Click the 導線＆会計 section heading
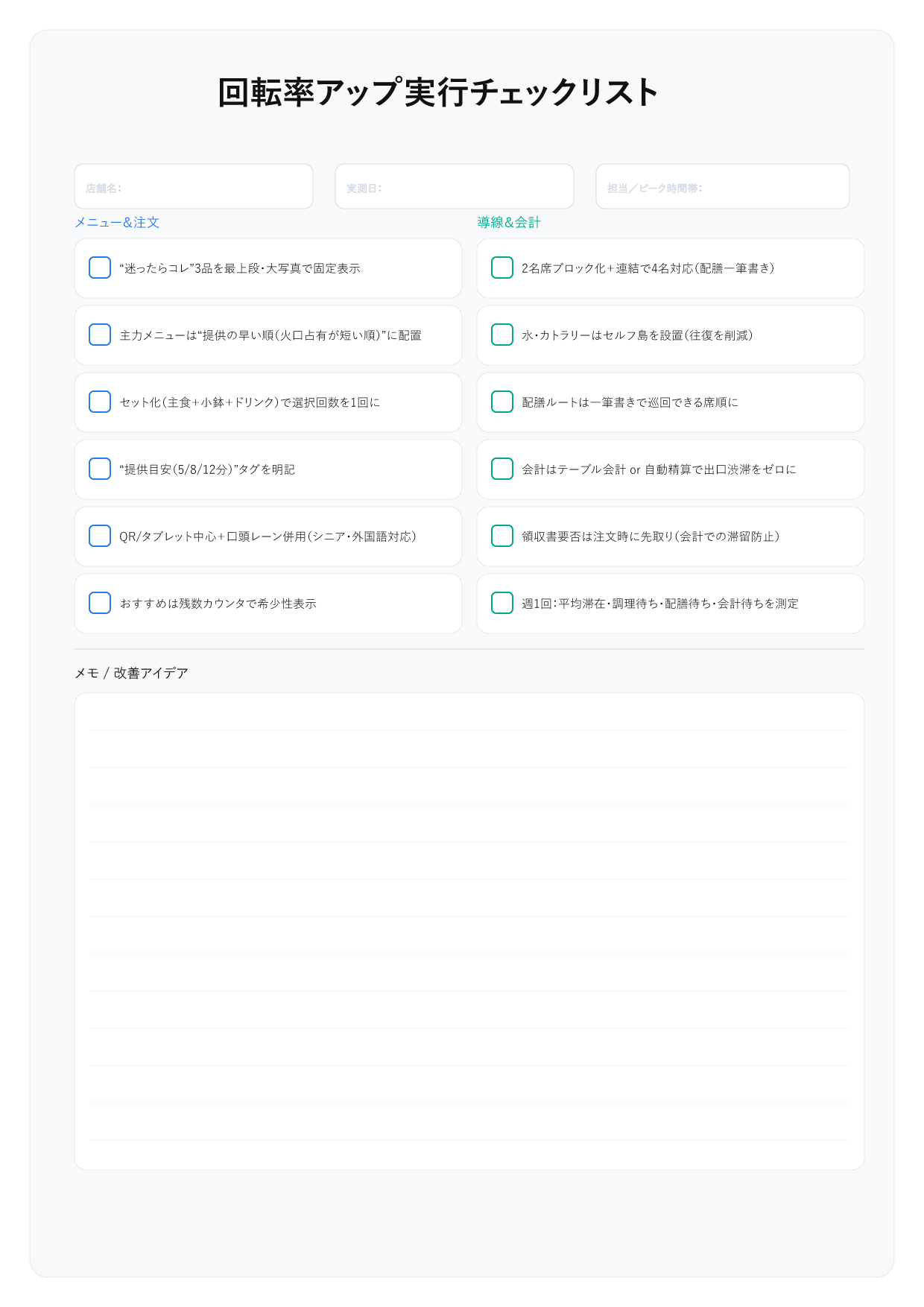924x1307 pixels. pyautogui.click(x=509, y=222)
